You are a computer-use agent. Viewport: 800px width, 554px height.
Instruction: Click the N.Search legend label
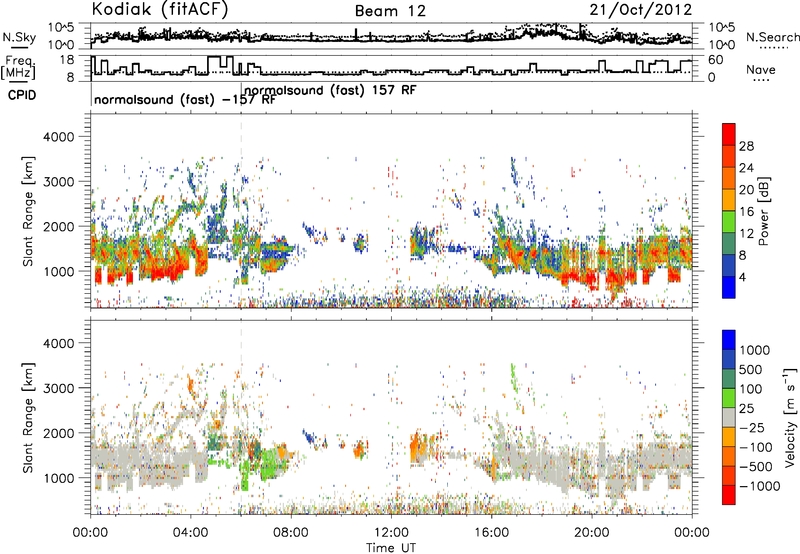coord(772,37)
